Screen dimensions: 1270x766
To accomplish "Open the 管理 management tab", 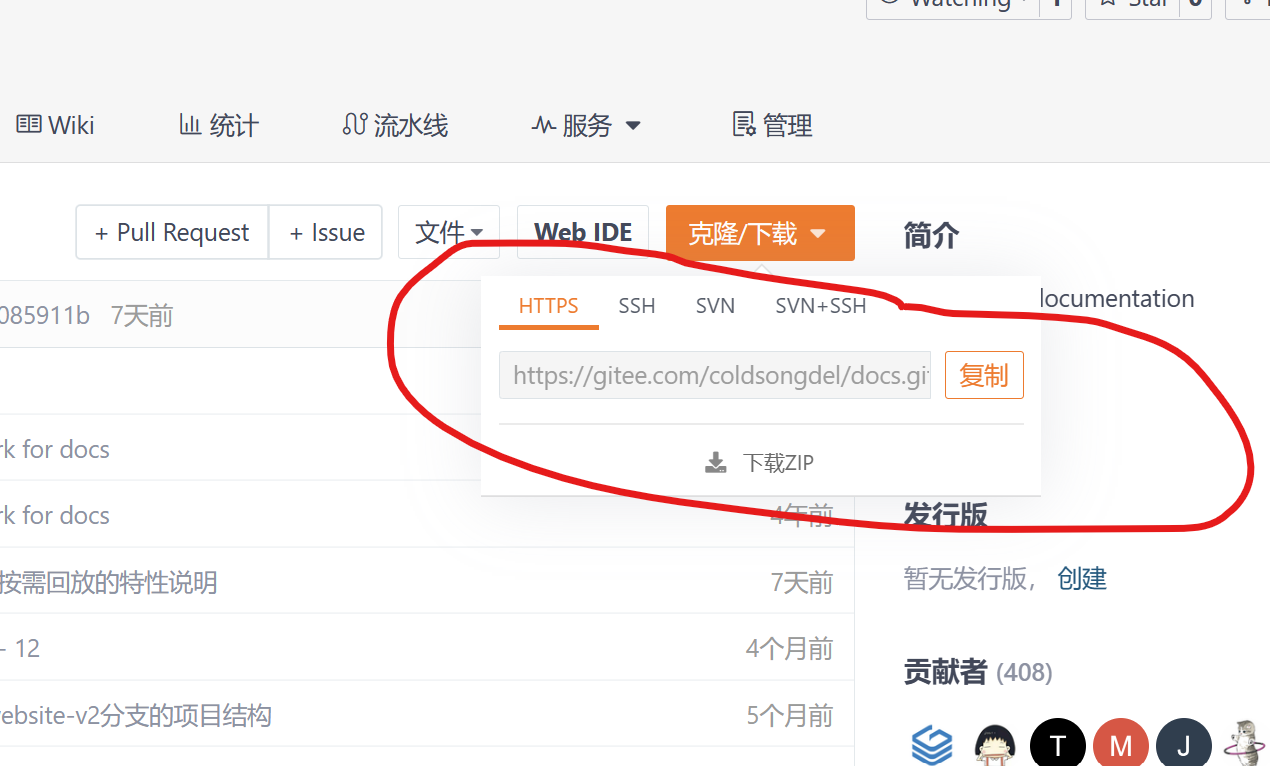I will pos(773,125).
